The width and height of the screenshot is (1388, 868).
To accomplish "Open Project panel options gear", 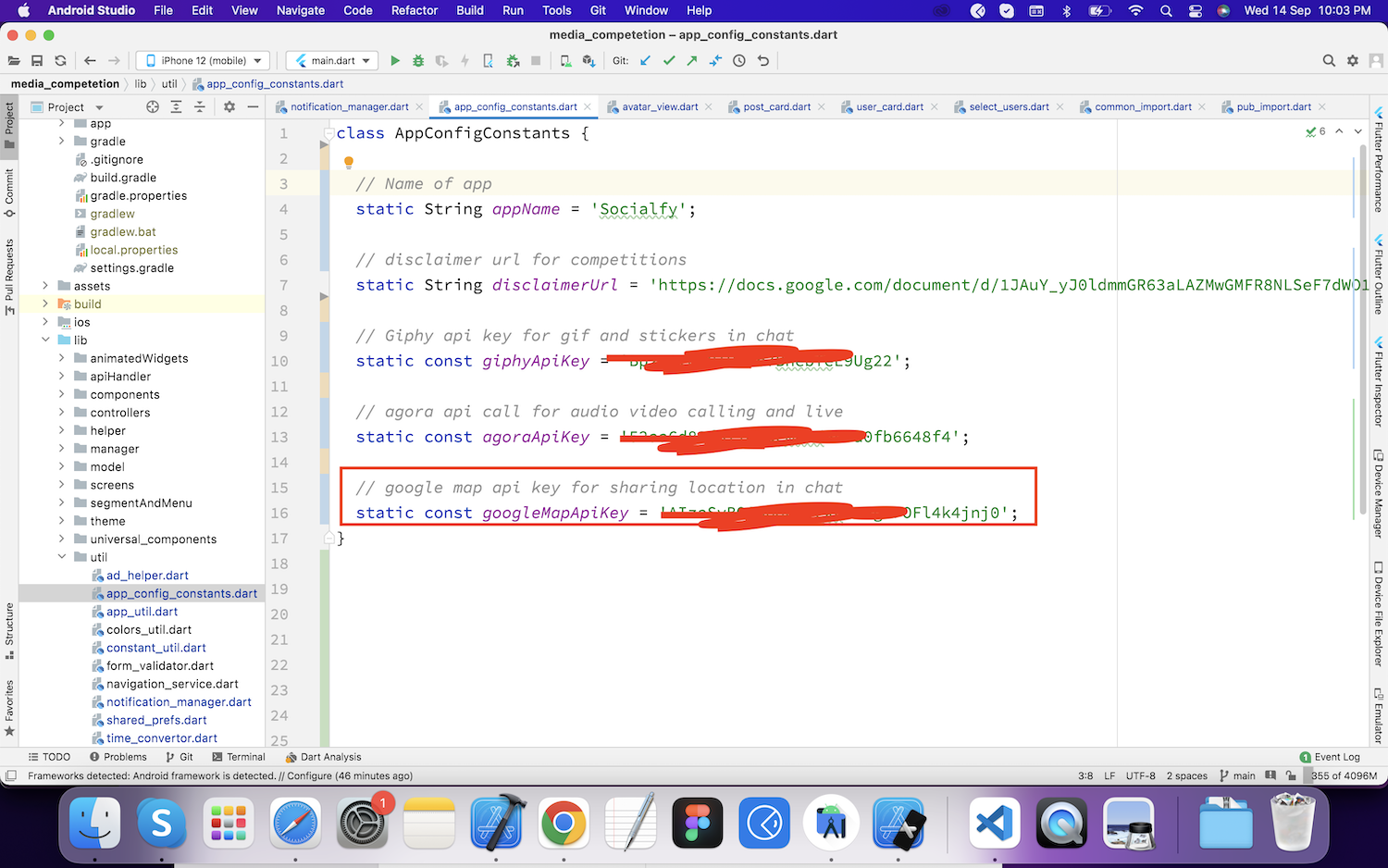I will pos(229,107).
